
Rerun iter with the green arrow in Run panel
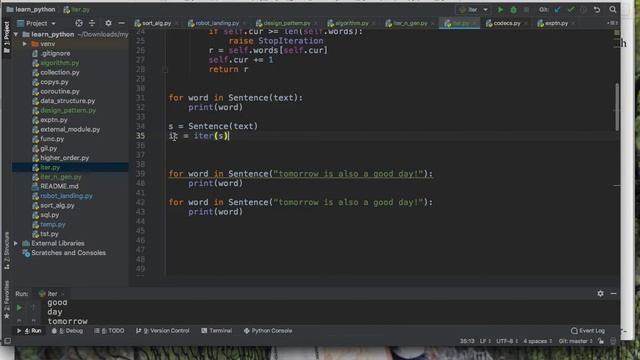[x=19, y=307]
